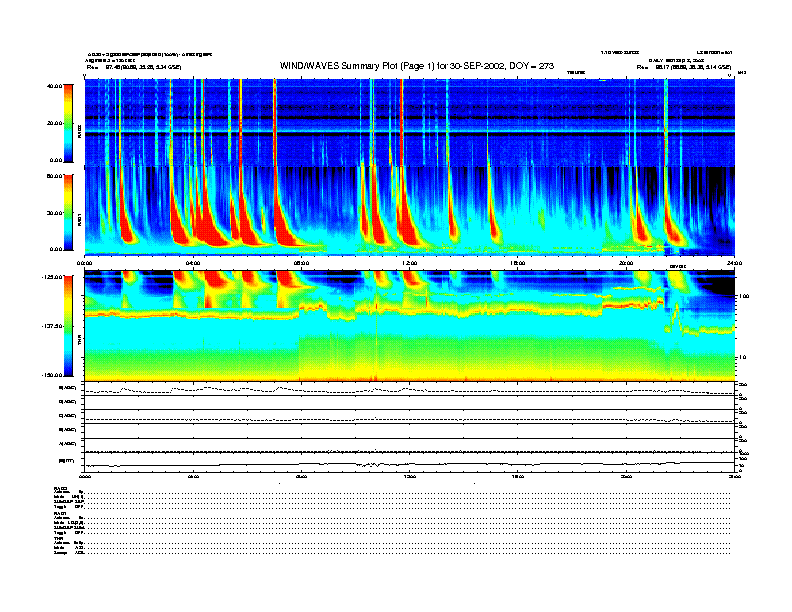Click the 30.00 tick on RAD1 scale
Viewport: 792px width, 612px height.
pos(54,213)
